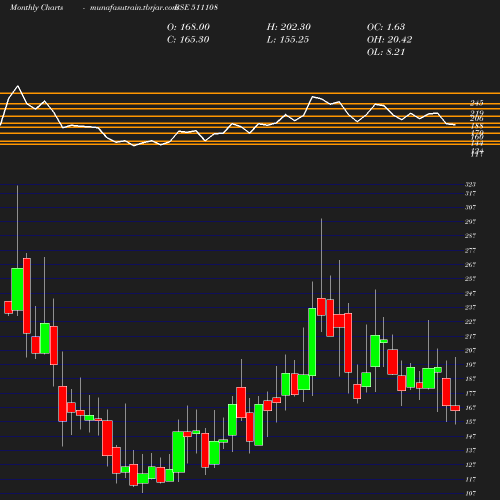
Task: Click the 227 price axis label
Action: point(470,322)
